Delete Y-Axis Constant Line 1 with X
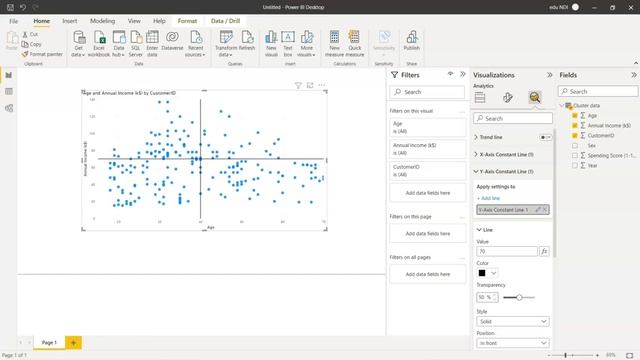 tap(544, 210)
